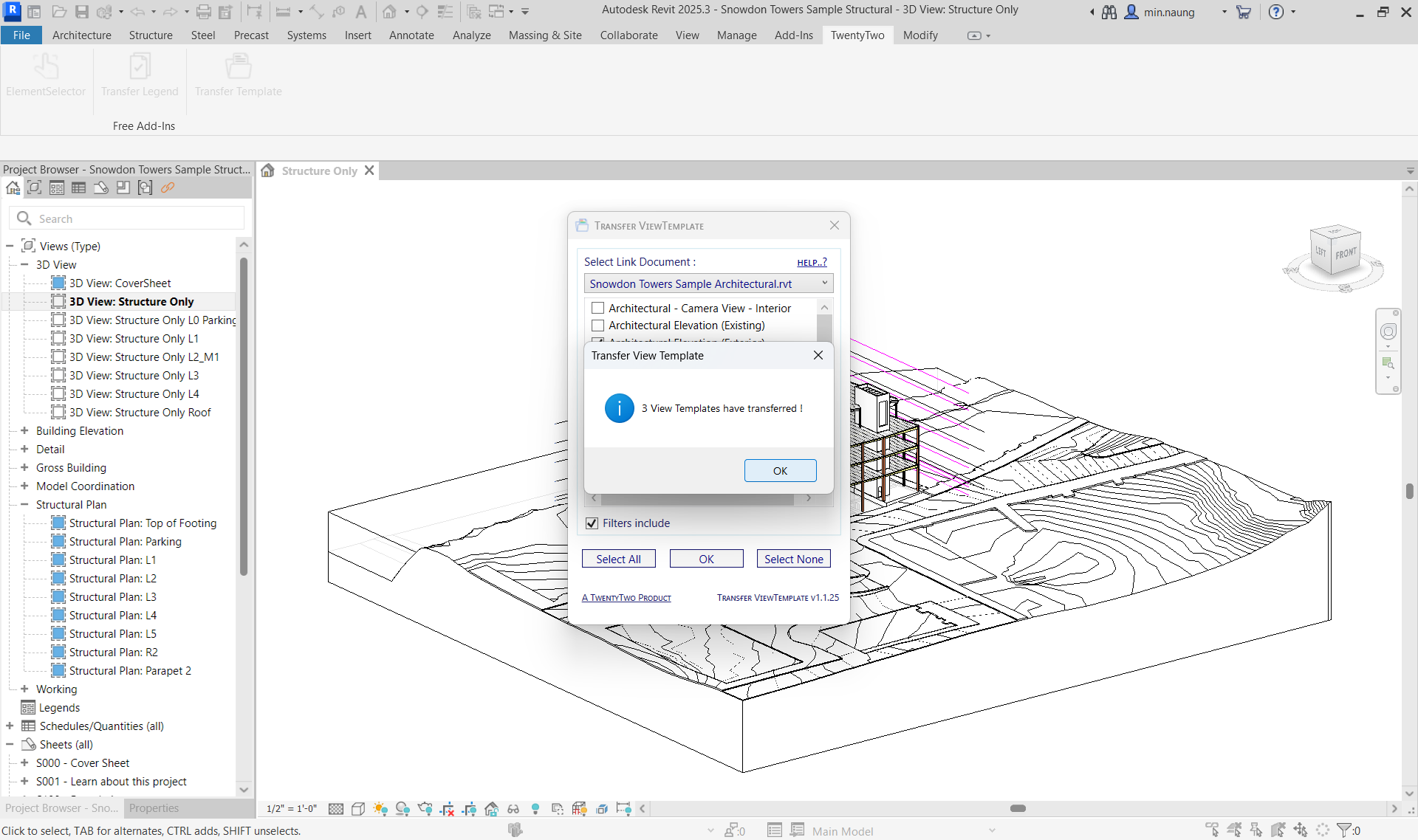Click the ViewCube FRONT face
1418x840 pixels.
pyautogui.click(x=1346, y=255)
